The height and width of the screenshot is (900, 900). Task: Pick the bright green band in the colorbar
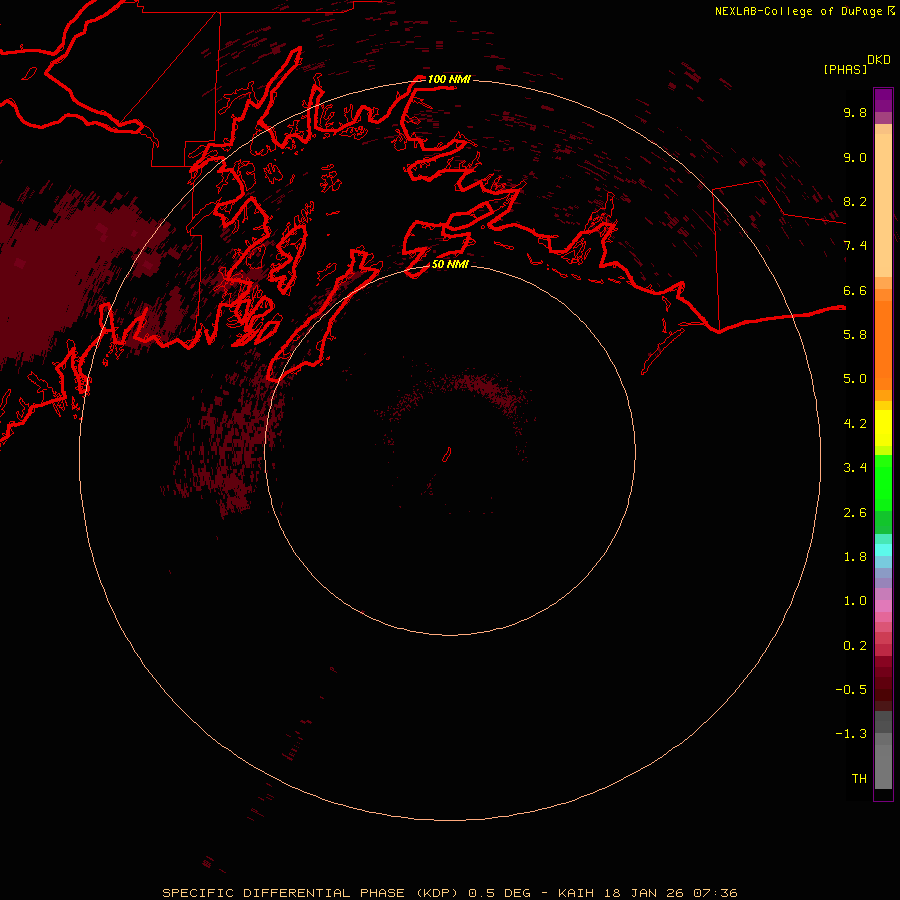click(x=883, y=483)
